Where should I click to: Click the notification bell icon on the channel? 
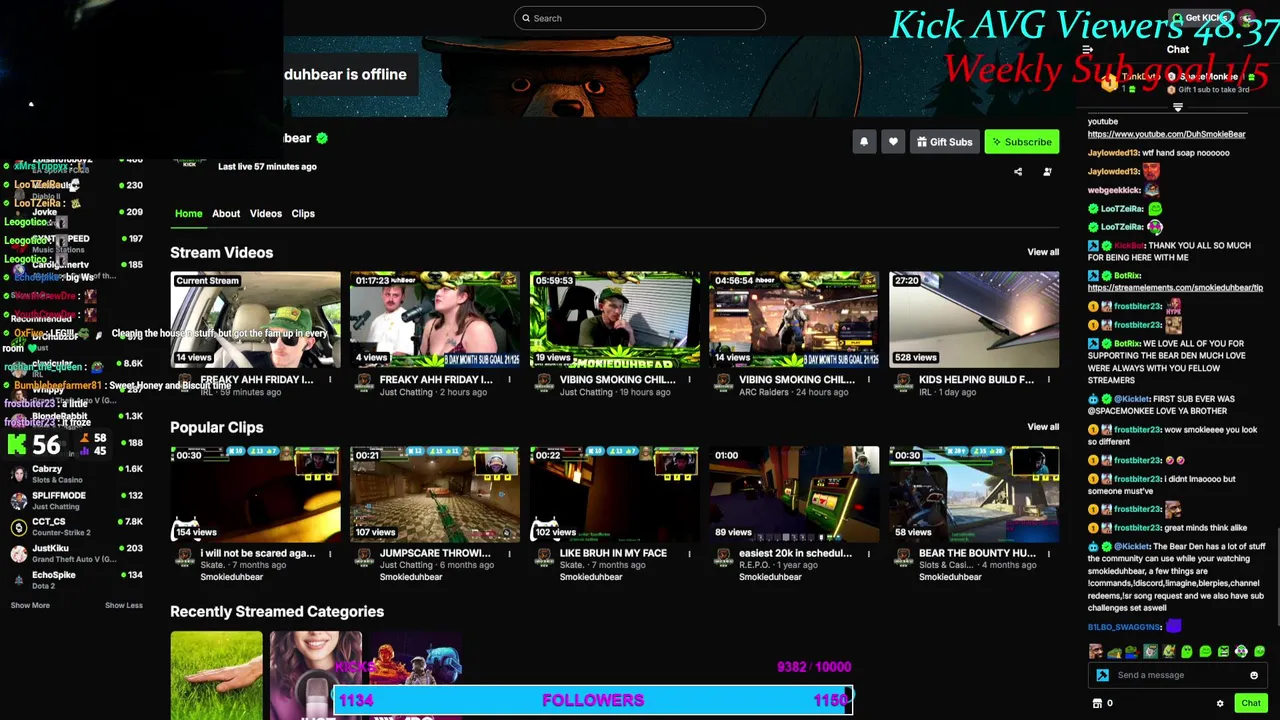[x=864, y=142]
